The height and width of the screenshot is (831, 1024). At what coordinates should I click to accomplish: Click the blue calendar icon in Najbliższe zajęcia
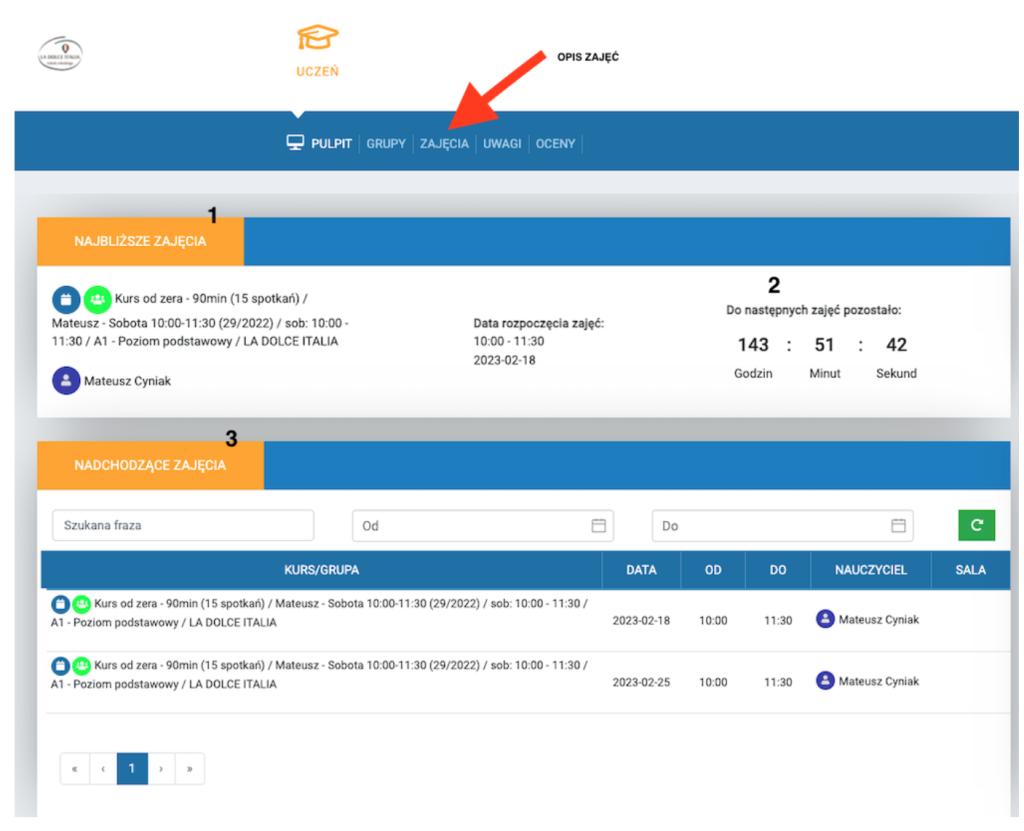66,298
